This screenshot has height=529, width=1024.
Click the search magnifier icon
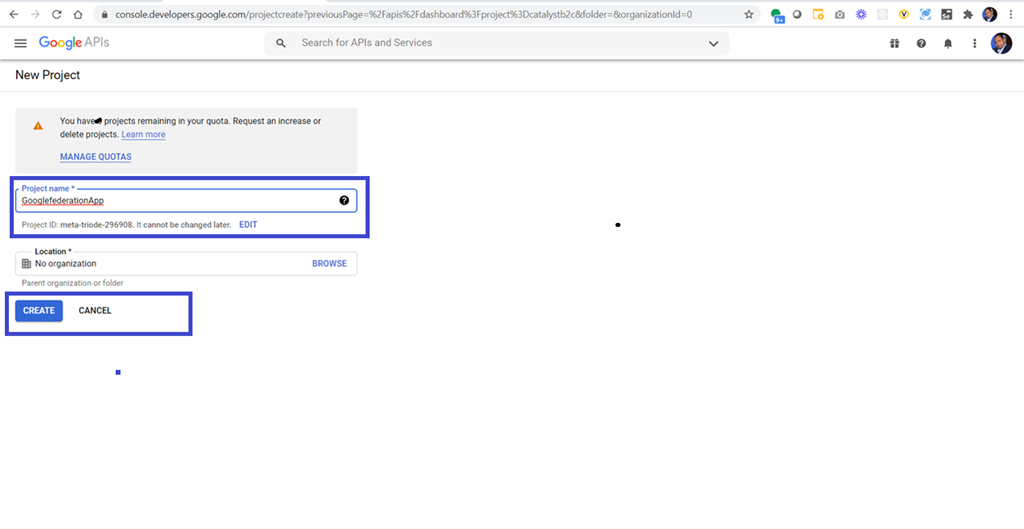281,43
